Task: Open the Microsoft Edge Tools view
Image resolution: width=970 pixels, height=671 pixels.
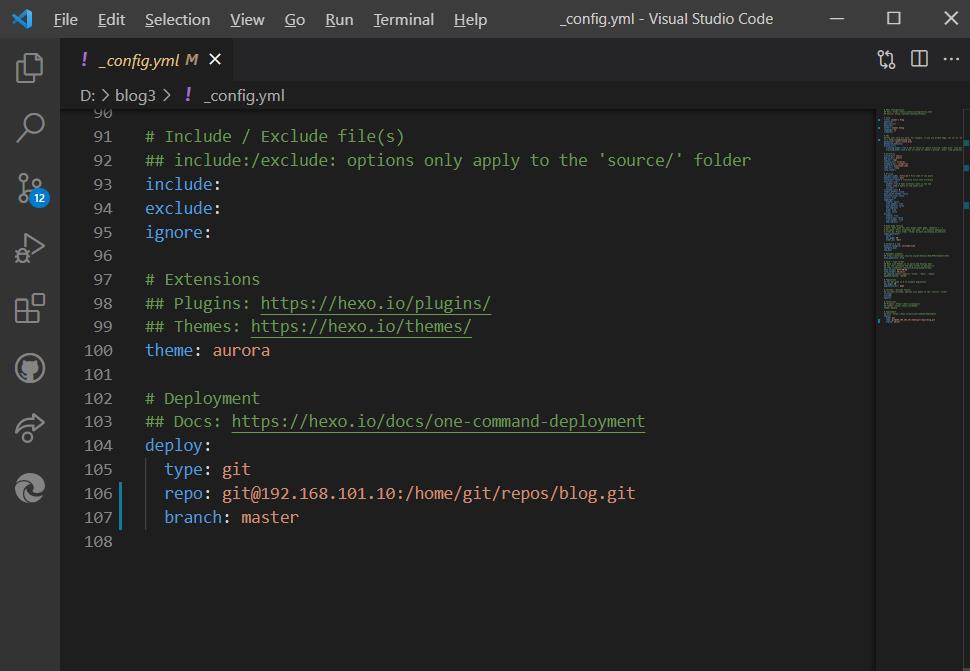Action: 29,487
